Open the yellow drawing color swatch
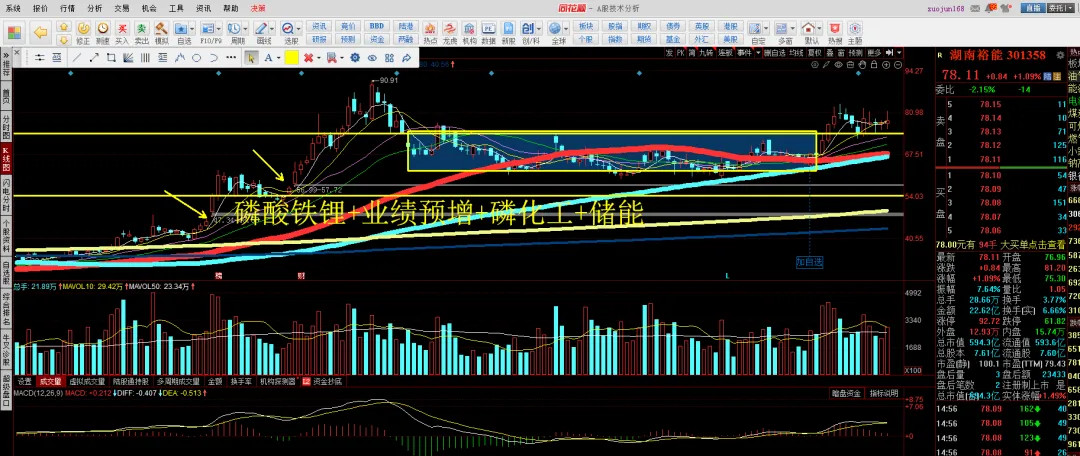 pos(291,59)
